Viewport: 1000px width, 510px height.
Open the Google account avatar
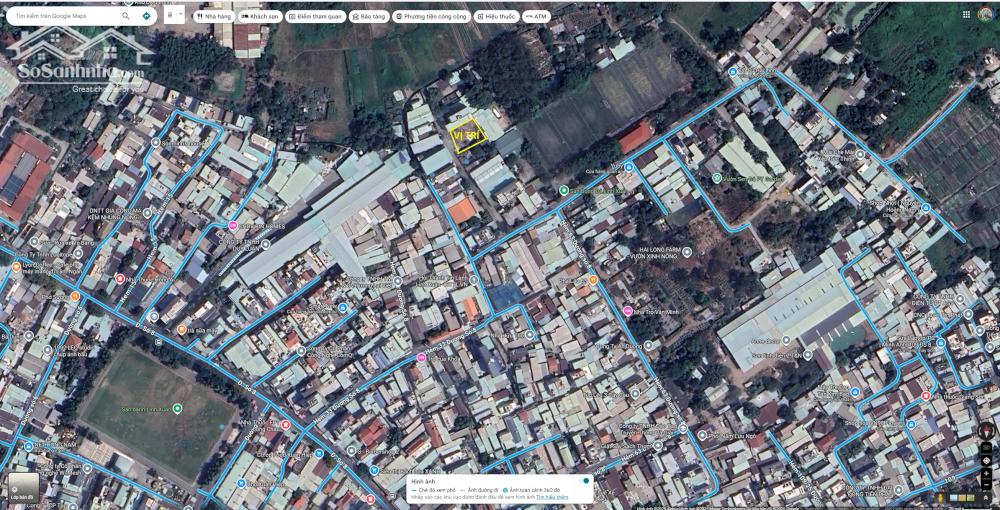click(x=986, y=15)
